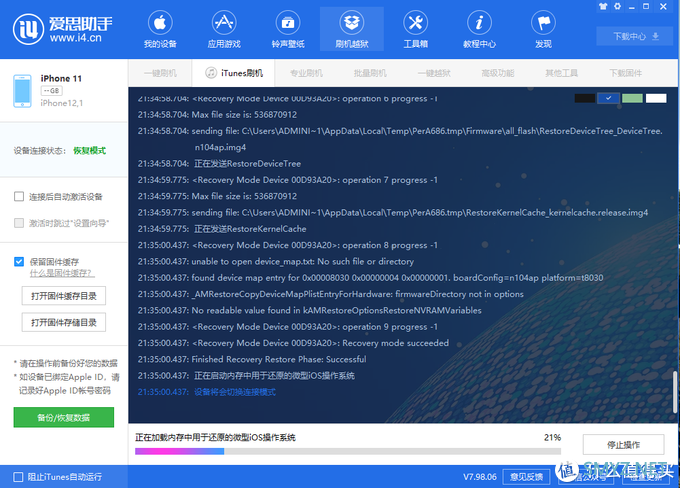680x488 pixels.
Task: Switch to 其他工具 tab
Action: (x=562, y=73)
